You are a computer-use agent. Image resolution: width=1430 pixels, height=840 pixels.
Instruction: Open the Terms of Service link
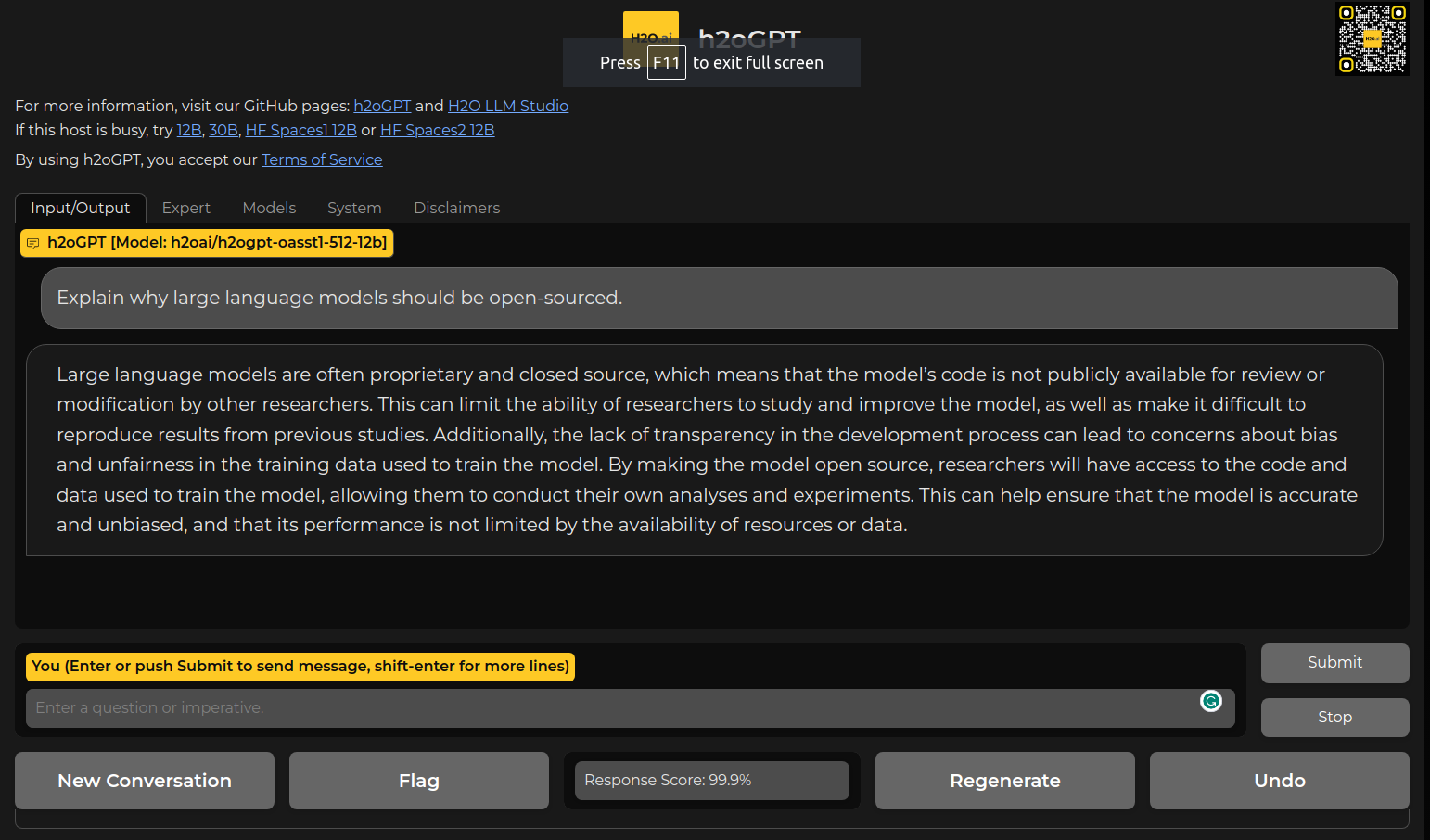(322, 159)
